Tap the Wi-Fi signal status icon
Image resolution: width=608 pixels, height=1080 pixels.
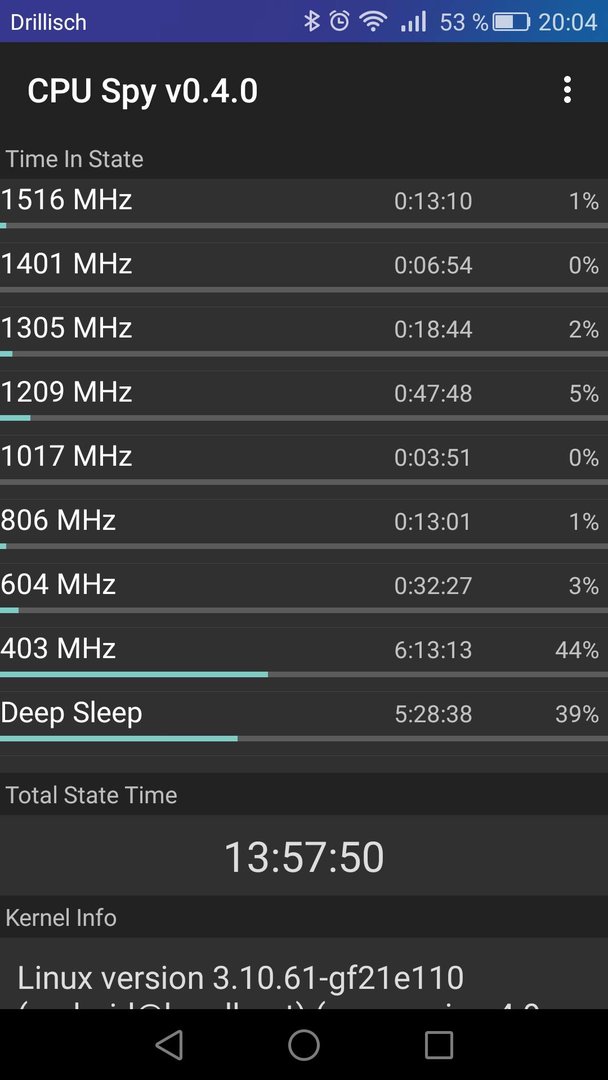(373, 21)
